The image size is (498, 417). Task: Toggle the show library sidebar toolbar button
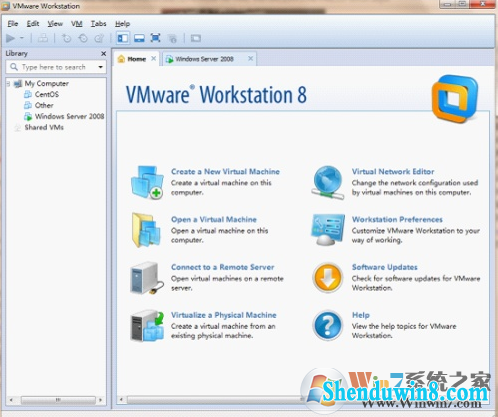123,38
